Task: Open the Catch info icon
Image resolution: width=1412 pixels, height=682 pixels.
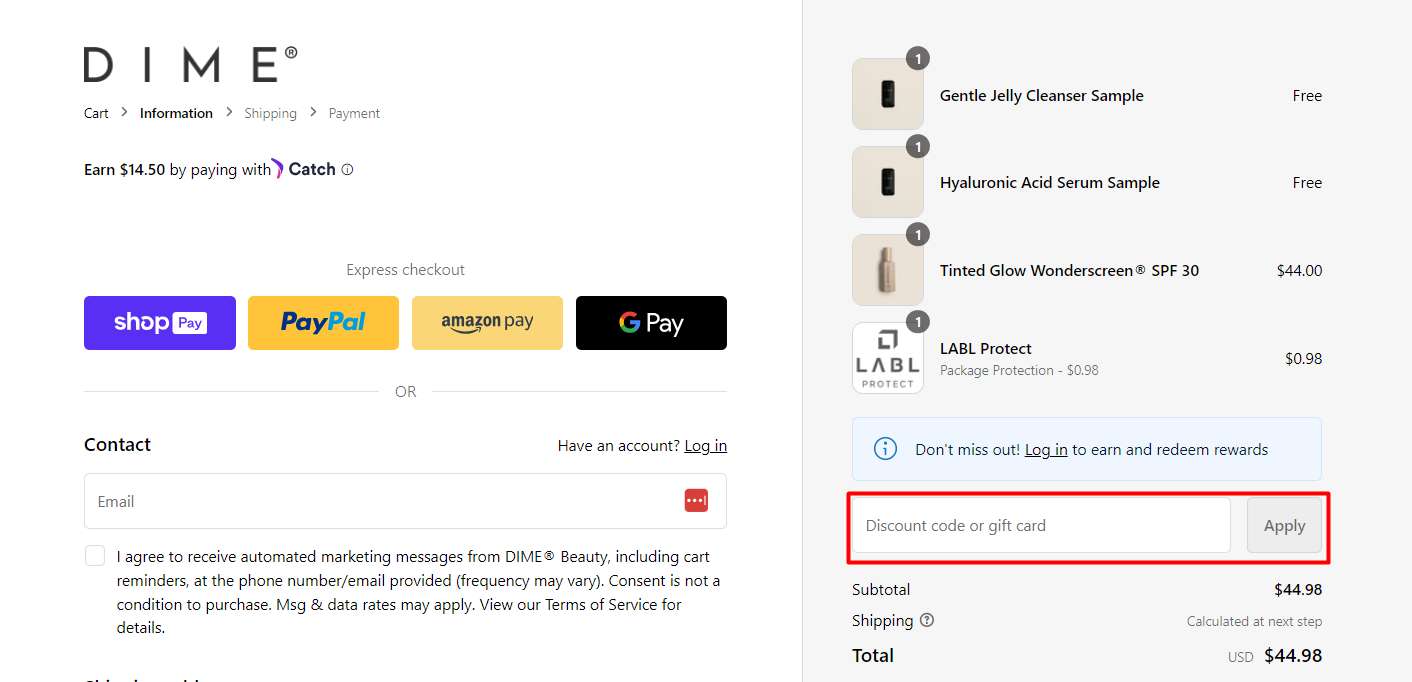Action: [x=347, y=170]
